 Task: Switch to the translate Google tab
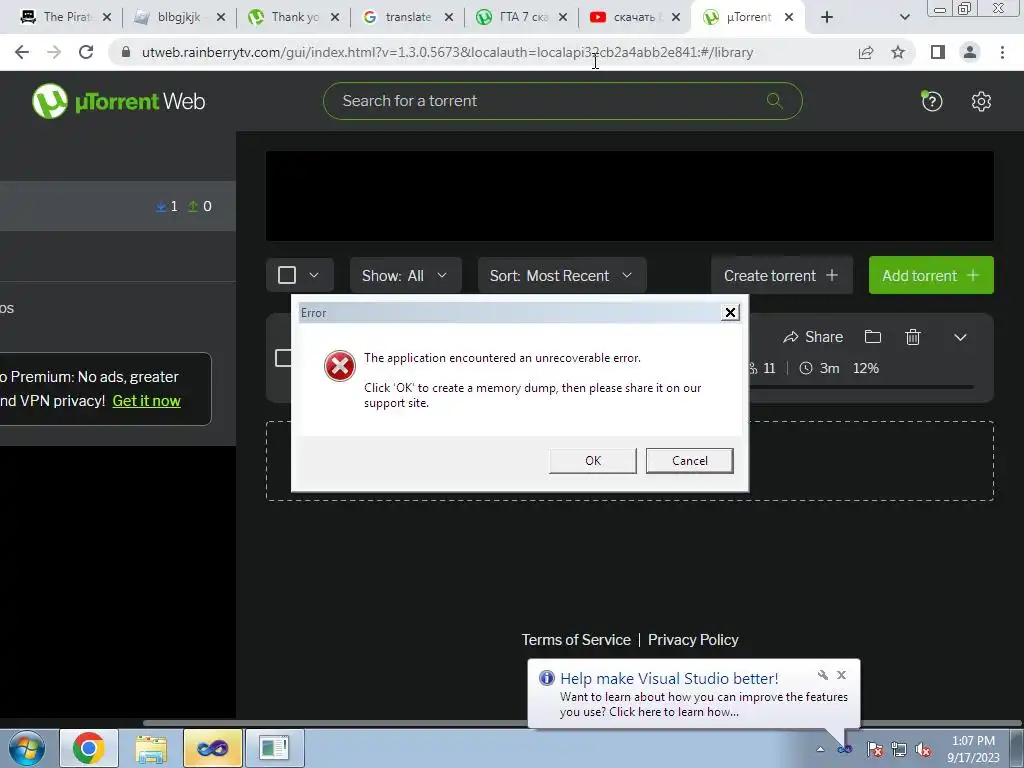pyautogui.click(x=407, y=18)
